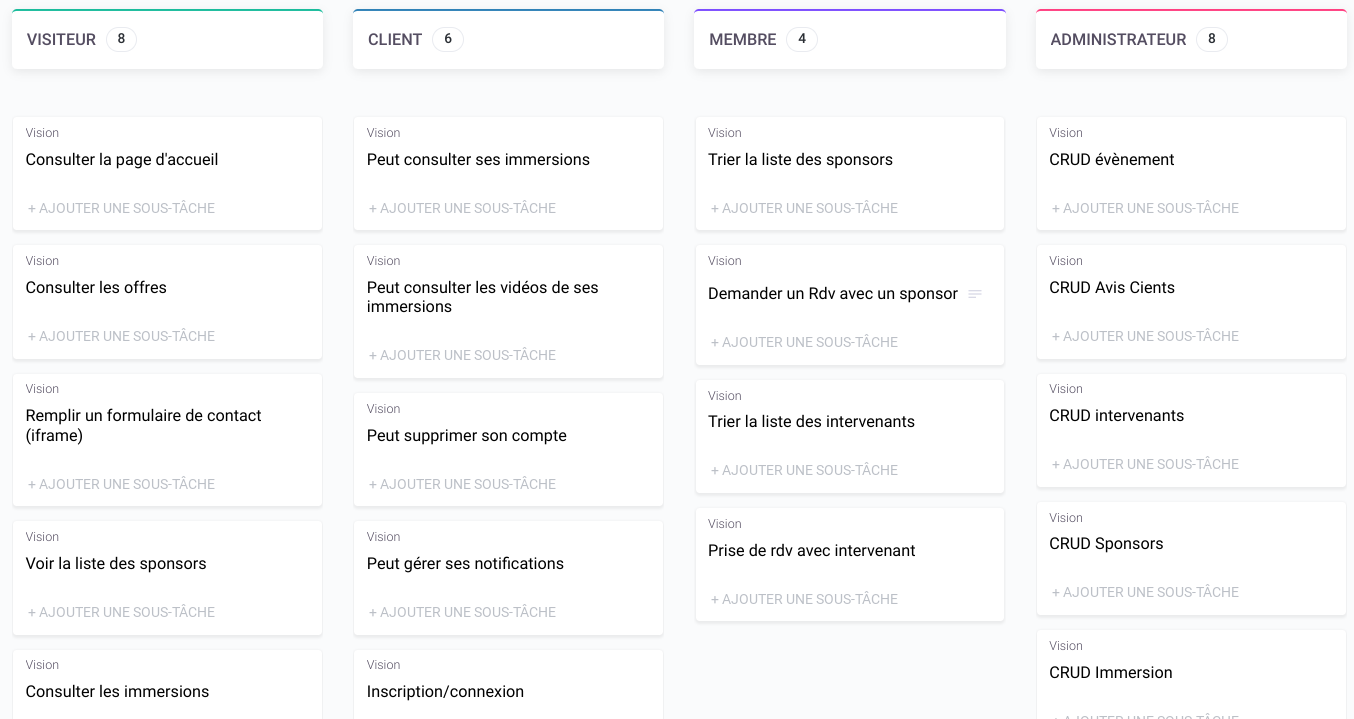Screen dimensions: 1354x719
Task: Click the MEMBRE column title
Action: (x=742, y=40)
